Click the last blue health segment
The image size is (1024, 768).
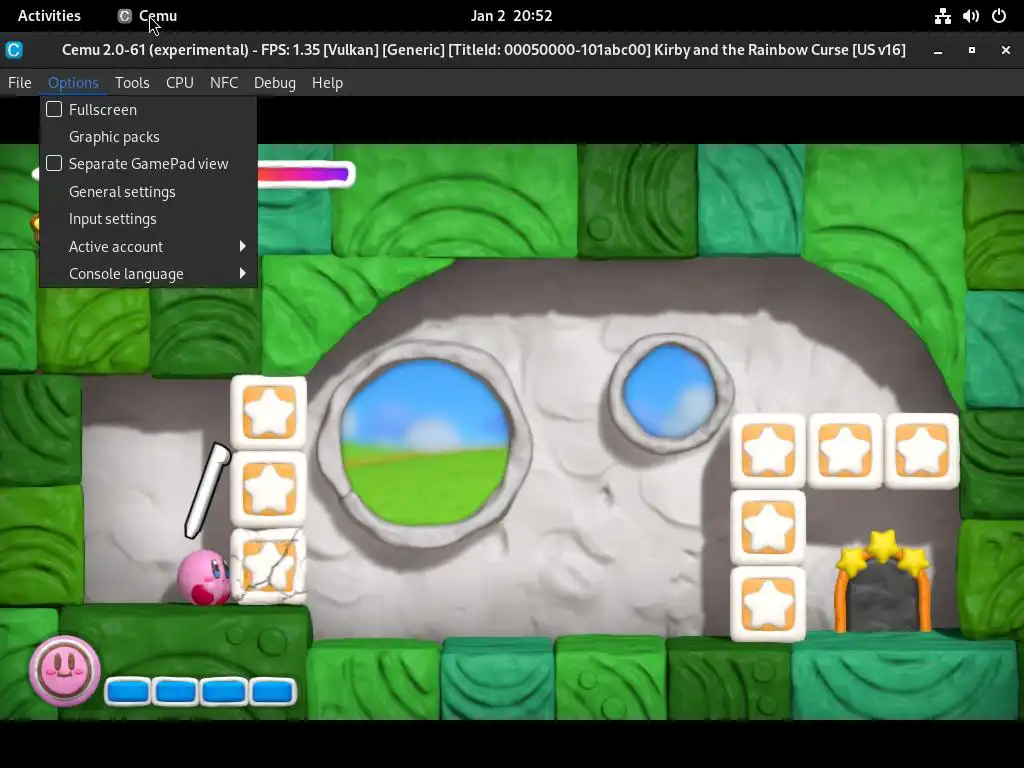point(272,692)
